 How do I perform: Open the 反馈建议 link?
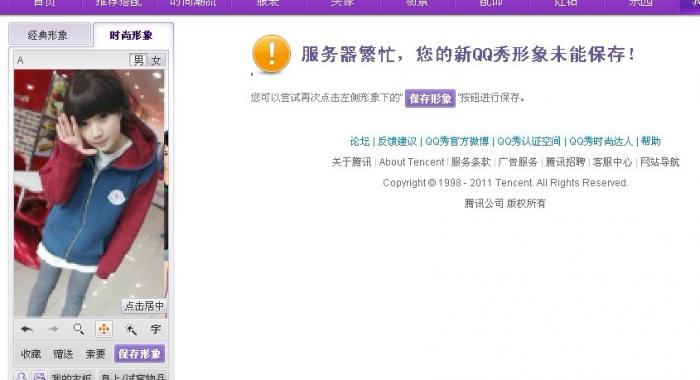tap(397, 142)
